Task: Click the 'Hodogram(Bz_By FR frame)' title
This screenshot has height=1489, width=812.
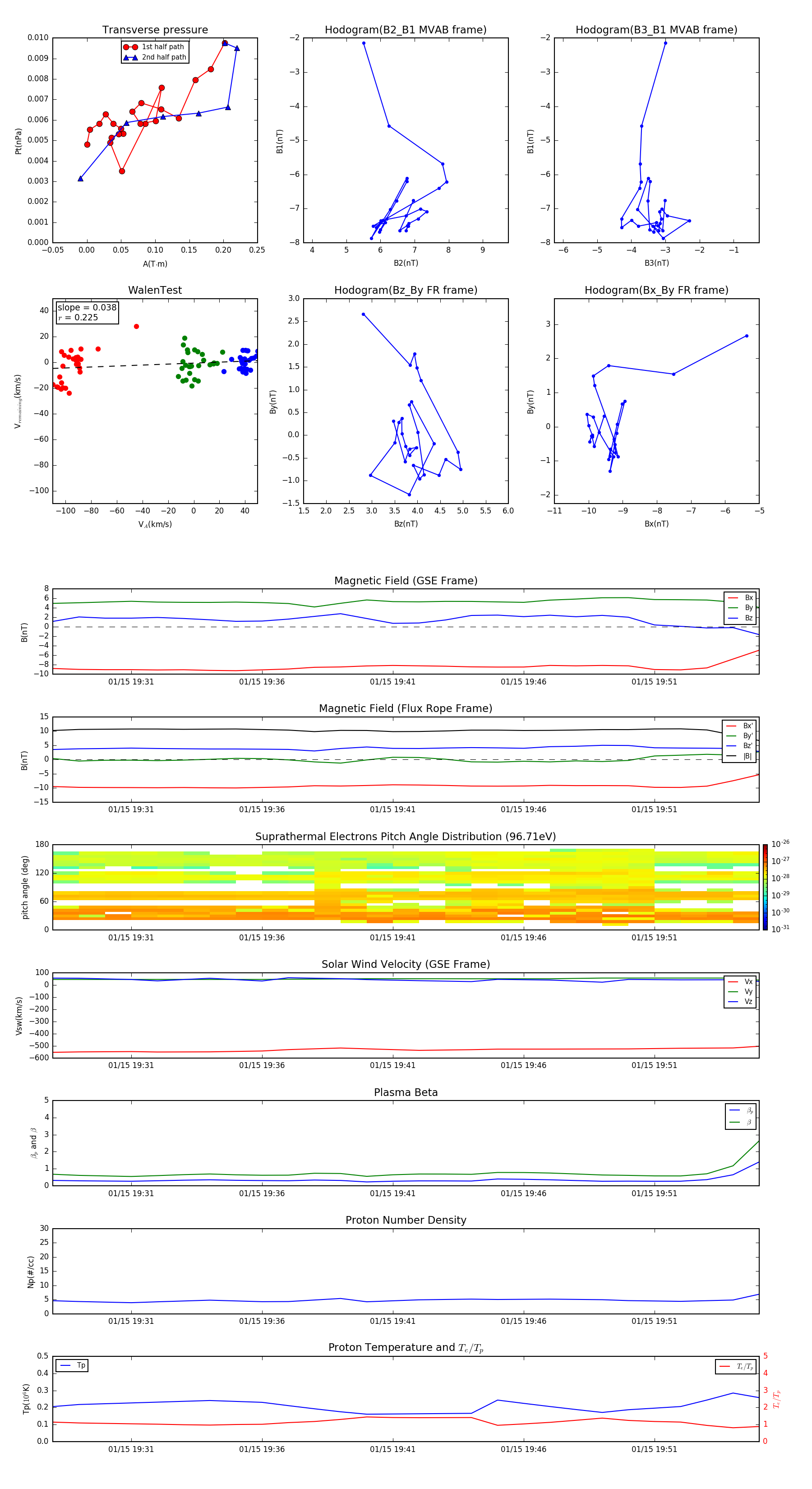Action: 406,290
